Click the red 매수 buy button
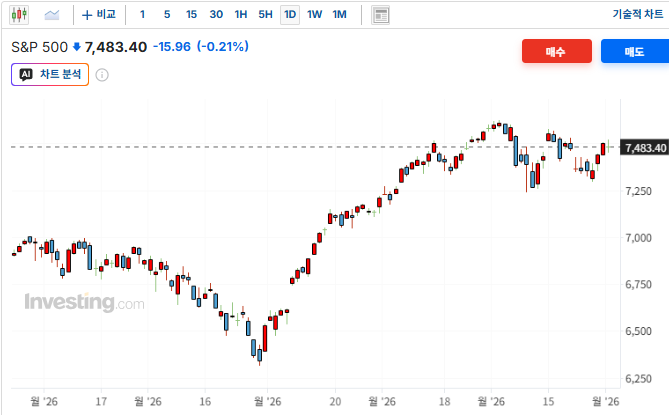Viewport: 669px width, 415px height. pos(557,51)
